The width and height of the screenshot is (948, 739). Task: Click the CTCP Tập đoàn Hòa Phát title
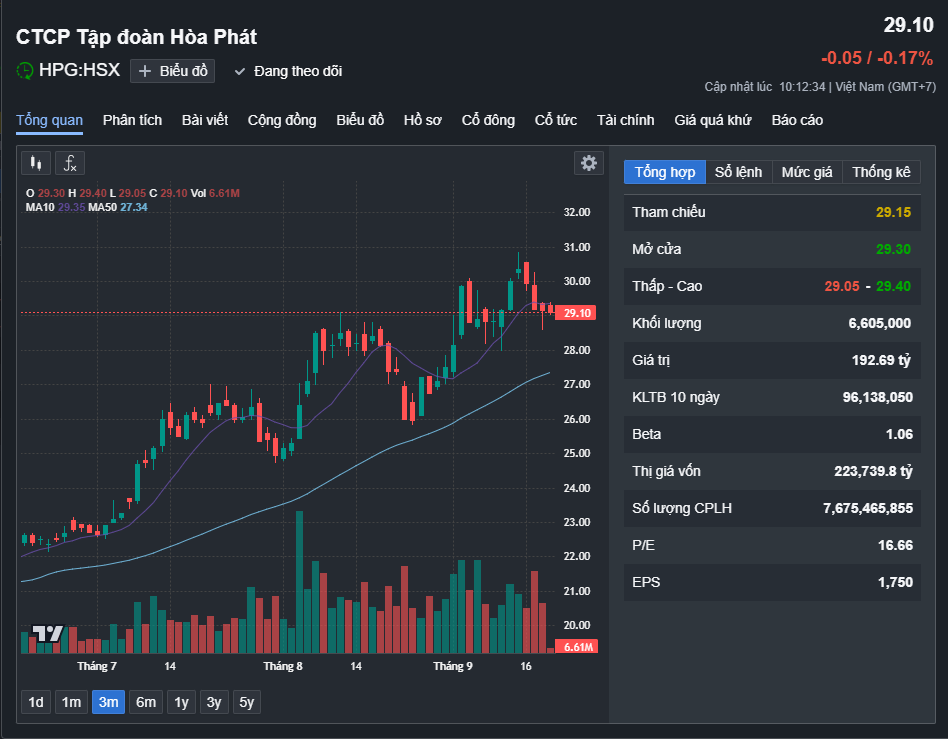tap(137, 37)
